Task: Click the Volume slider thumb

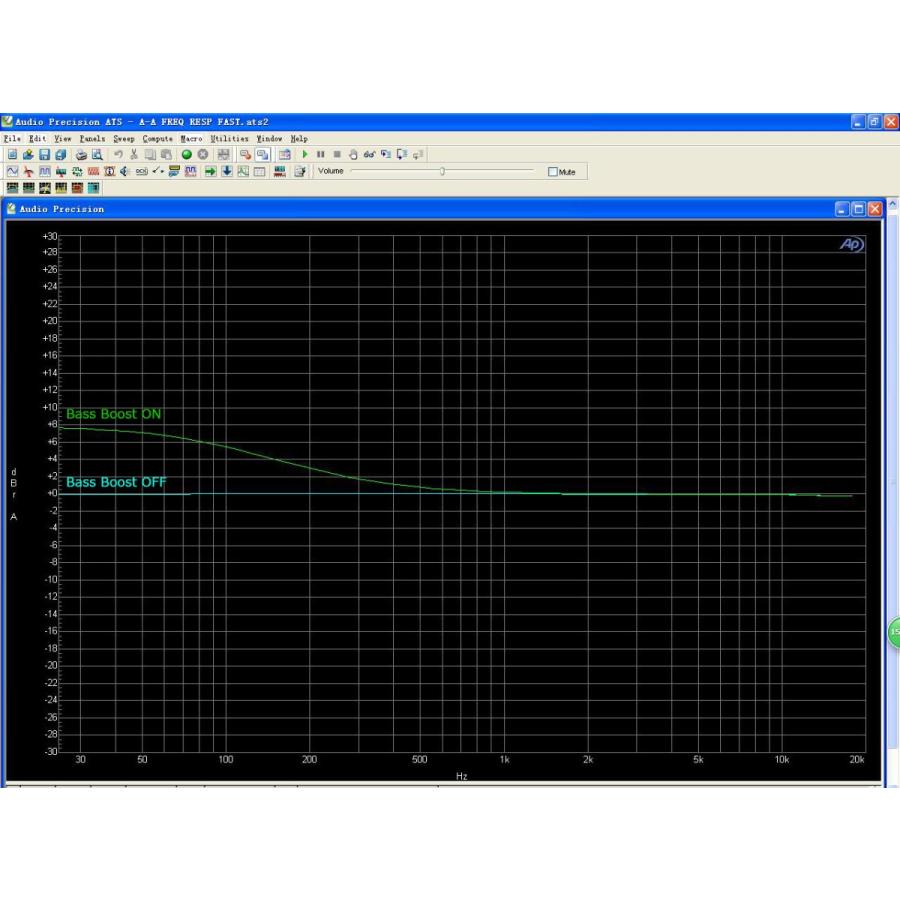Action: click(x=443, y=171)
